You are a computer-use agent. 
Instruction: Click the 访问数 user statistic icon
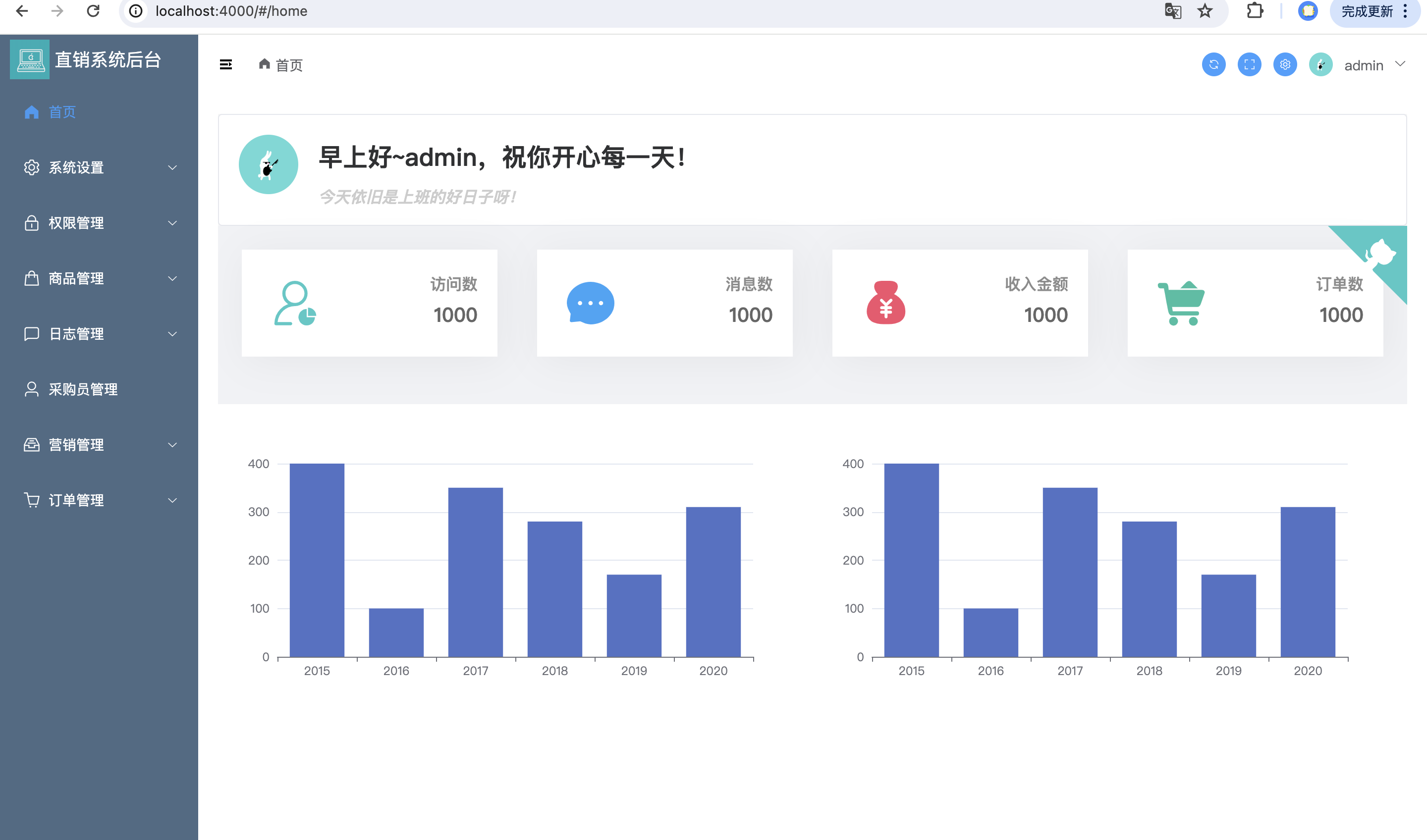pos(294,304)
